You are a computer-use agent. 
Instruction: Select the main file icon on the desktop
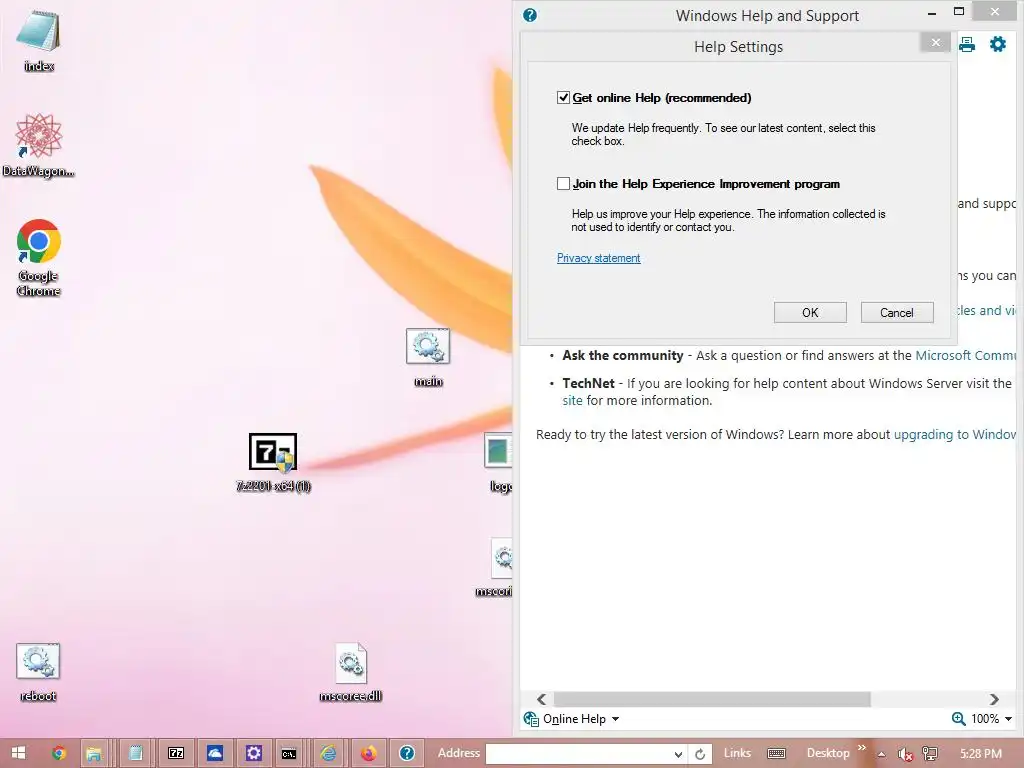pos(428,357)
